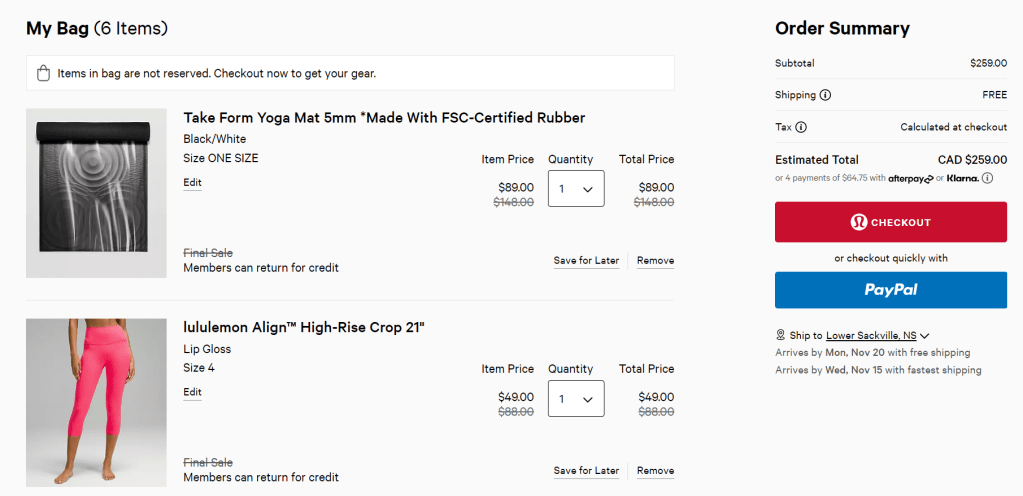Pay with the PayPal button
This screenshot has width=1023, height=496.
891,290
